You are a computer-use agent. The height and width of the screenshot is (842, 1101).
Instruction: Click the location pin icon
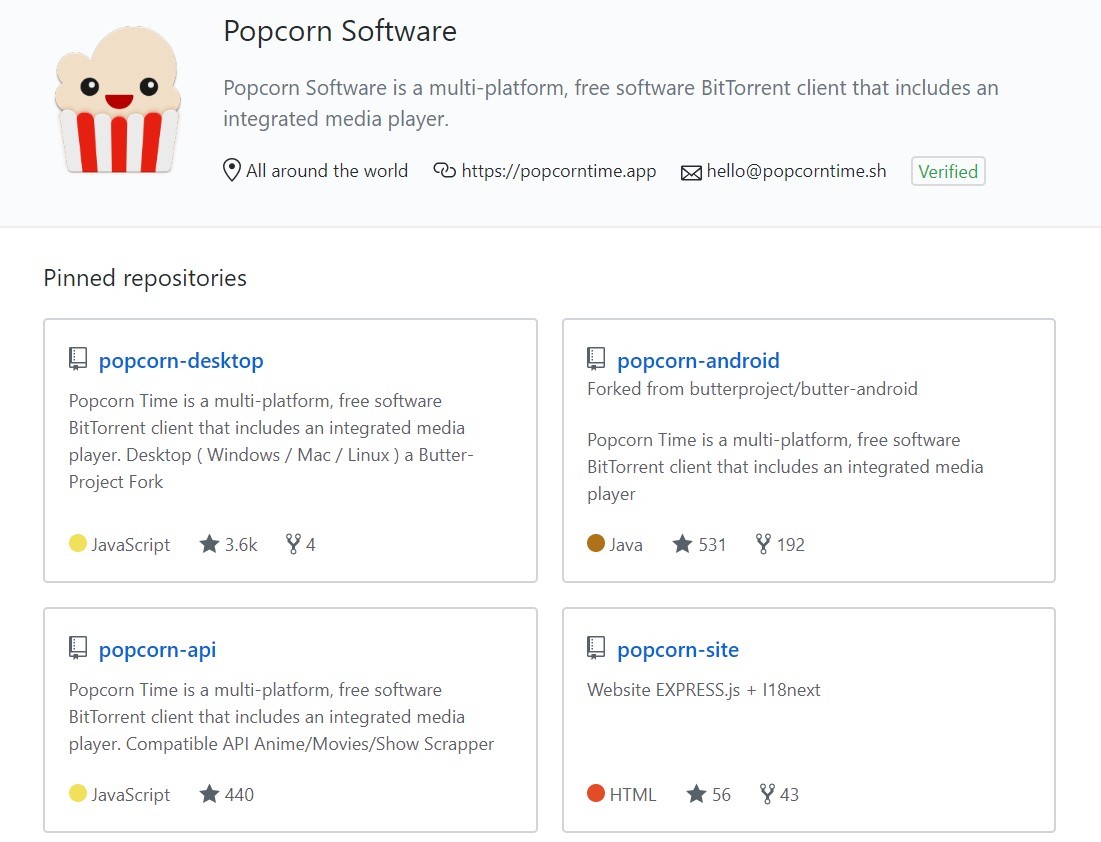(231, 171)
